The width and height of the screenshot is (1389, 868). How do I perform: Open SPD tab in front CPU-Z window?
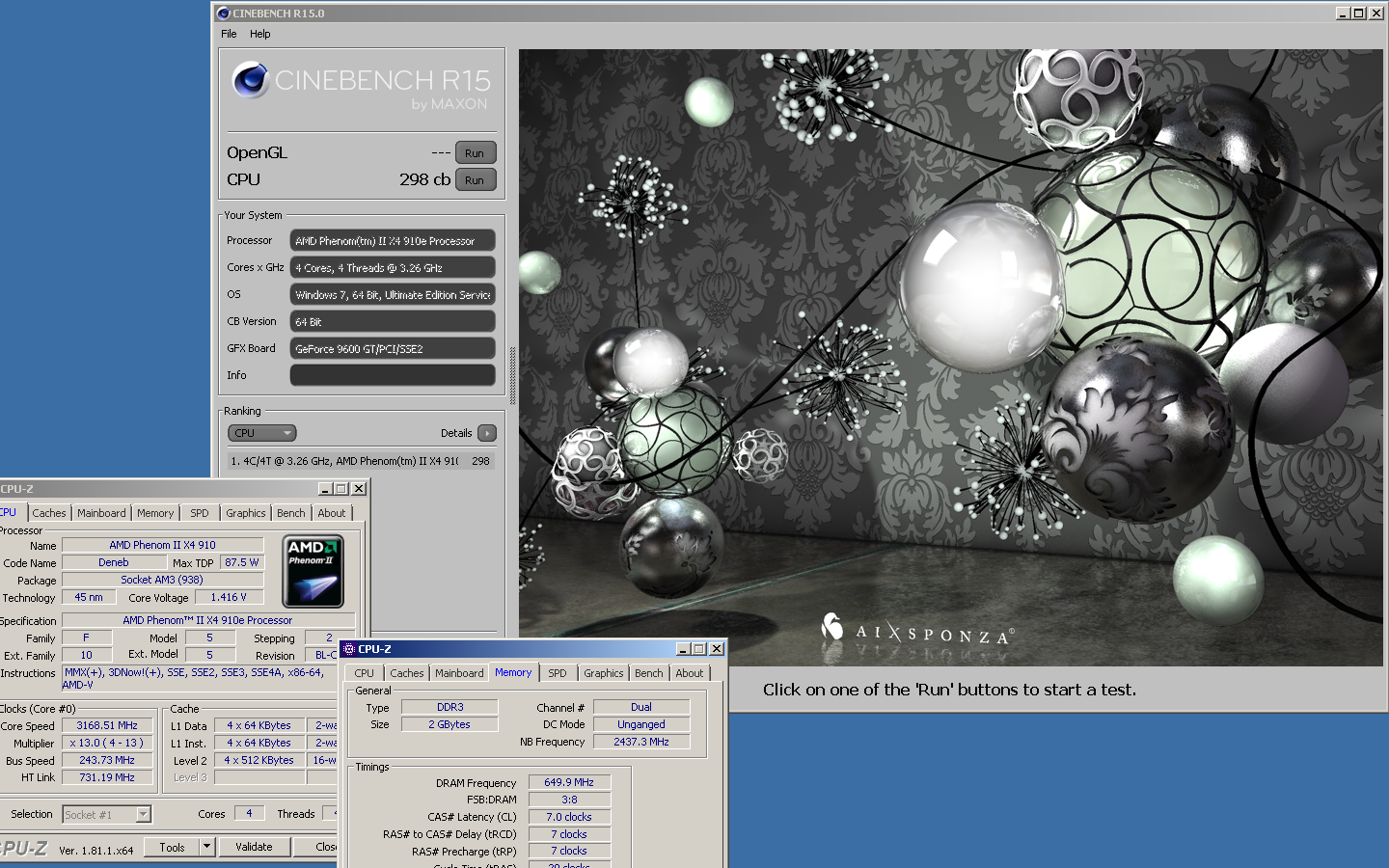[x=558, y=673]
